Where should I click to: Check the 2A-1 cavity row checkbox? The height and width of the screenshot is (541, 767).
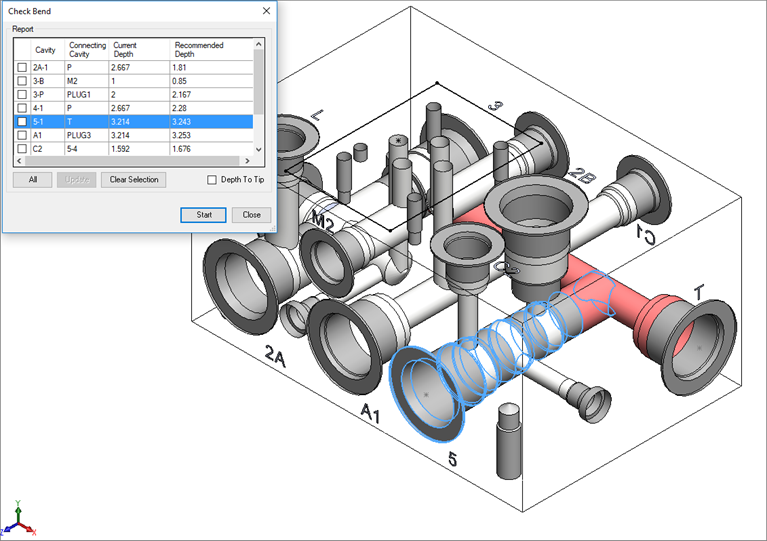(x=22, y=67)
